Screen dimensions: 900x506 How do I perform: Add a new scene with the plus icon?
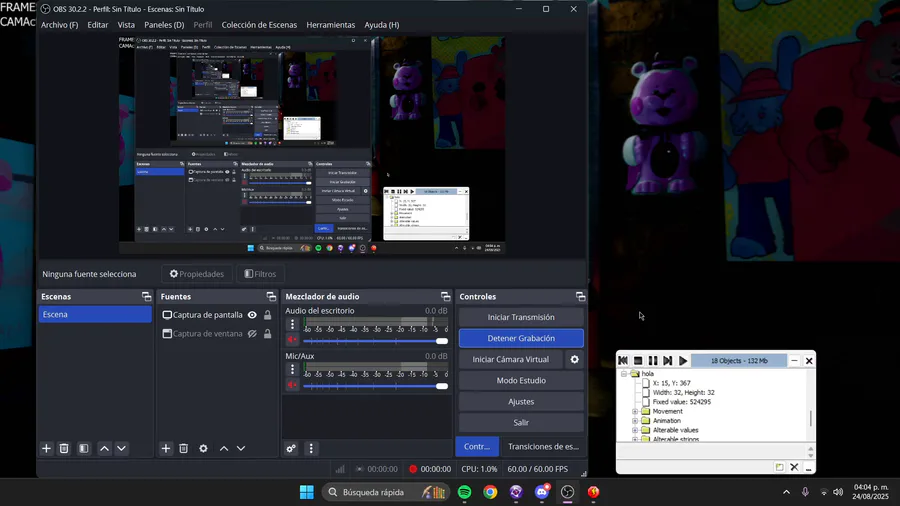[x=46, y=449]
